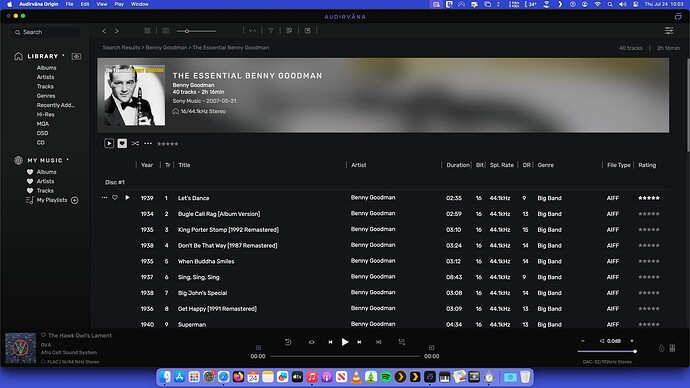The width and height of the screenshot is (690, 388).
Task: Switch to grid view icon
Action: [147, 30]
